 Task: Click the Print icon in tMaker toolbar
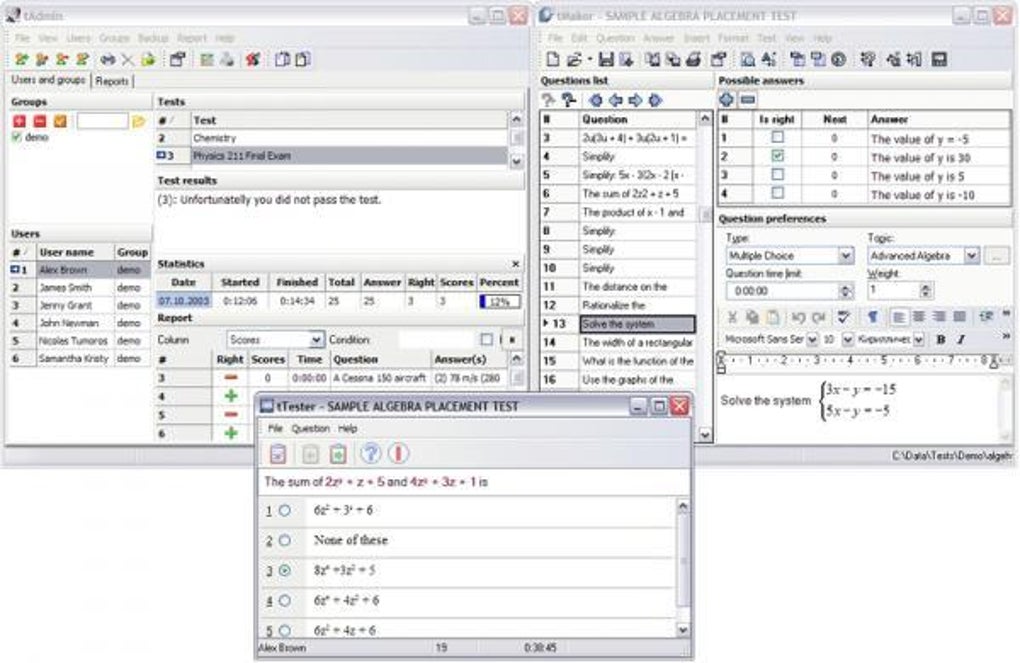(x=693, y=60)
